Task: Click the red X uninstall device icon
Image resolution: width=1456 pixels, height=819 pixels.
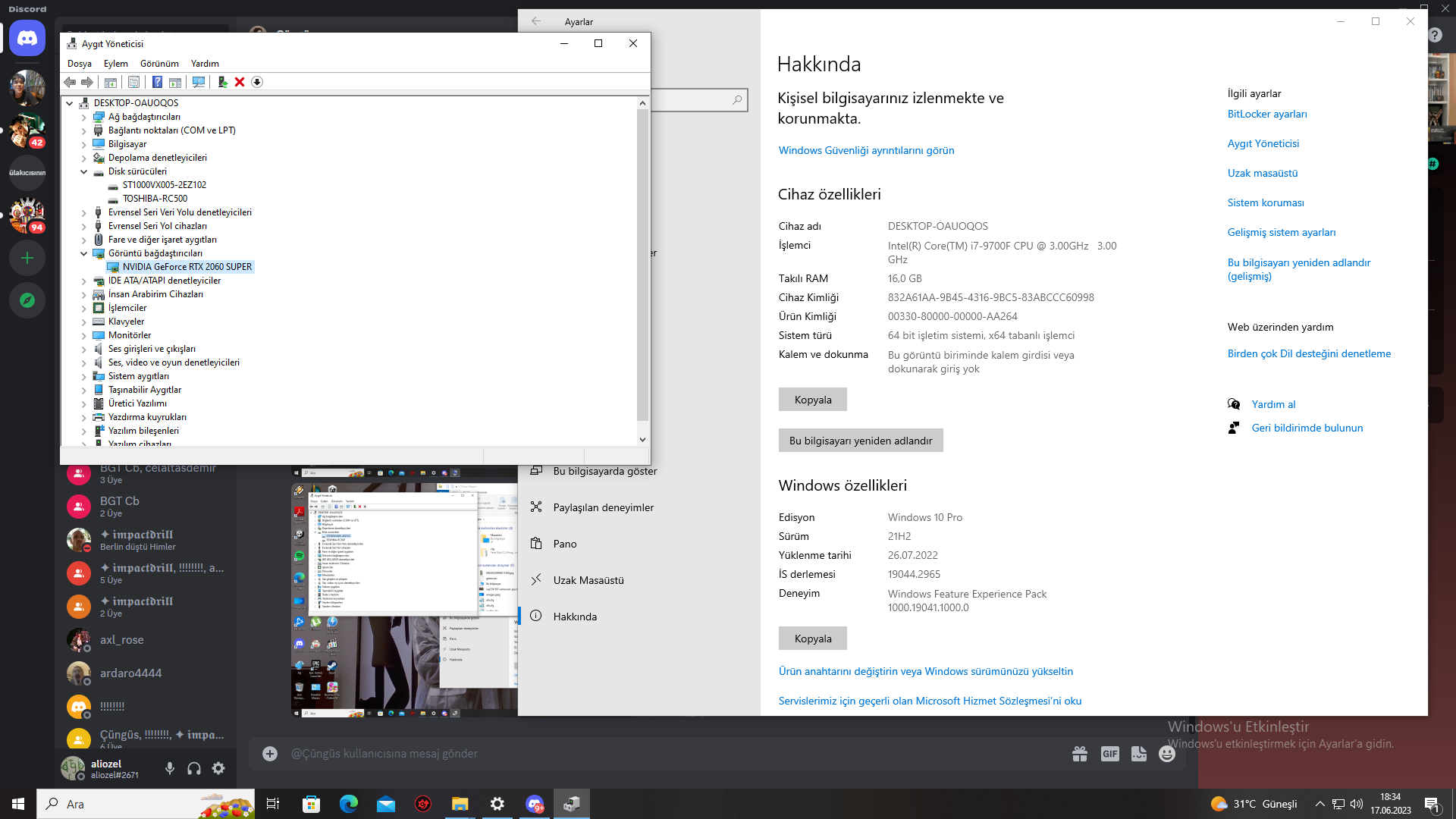Action: [x=240, y=82]
